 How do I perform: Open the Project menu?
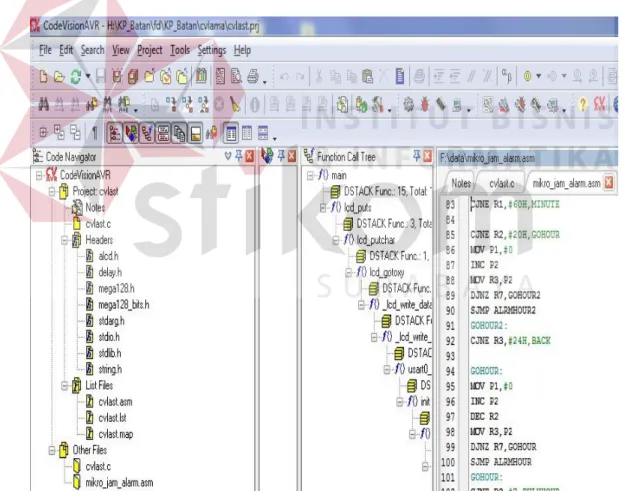150,50
